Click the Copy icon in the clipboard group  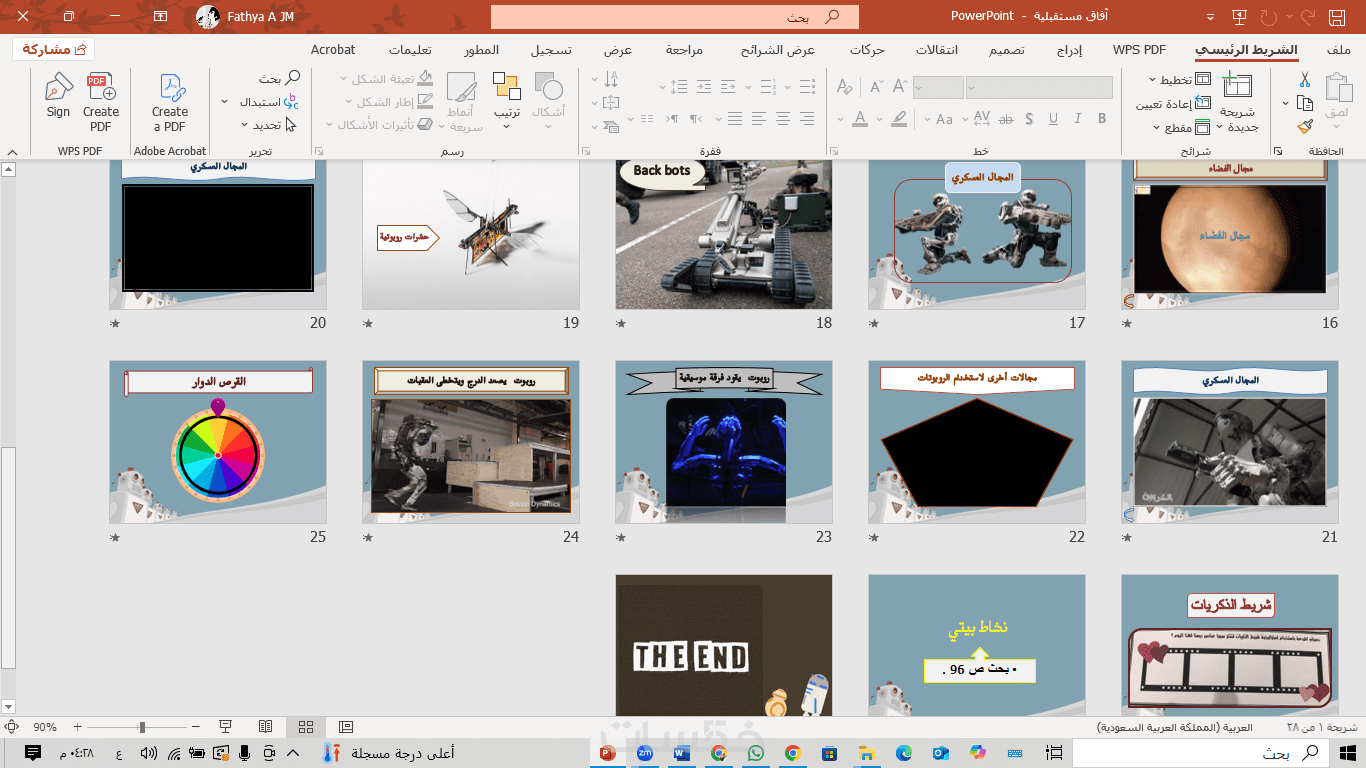point(1304,103)
